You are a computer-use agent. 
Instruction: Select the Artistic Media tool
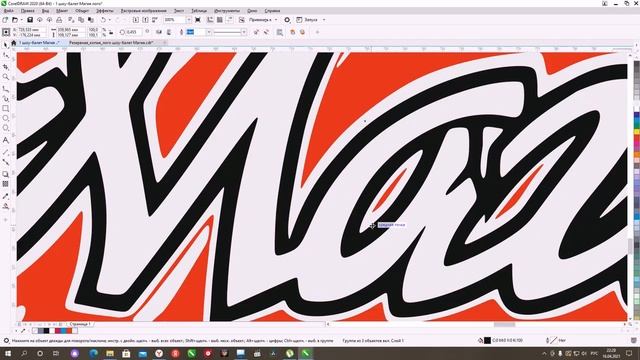(5, 98)
